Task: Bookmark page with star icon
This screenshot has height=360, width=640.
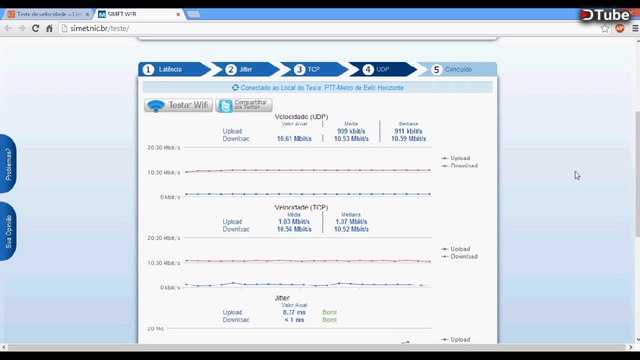Action: pyautogui.click(x=605, y=28)
